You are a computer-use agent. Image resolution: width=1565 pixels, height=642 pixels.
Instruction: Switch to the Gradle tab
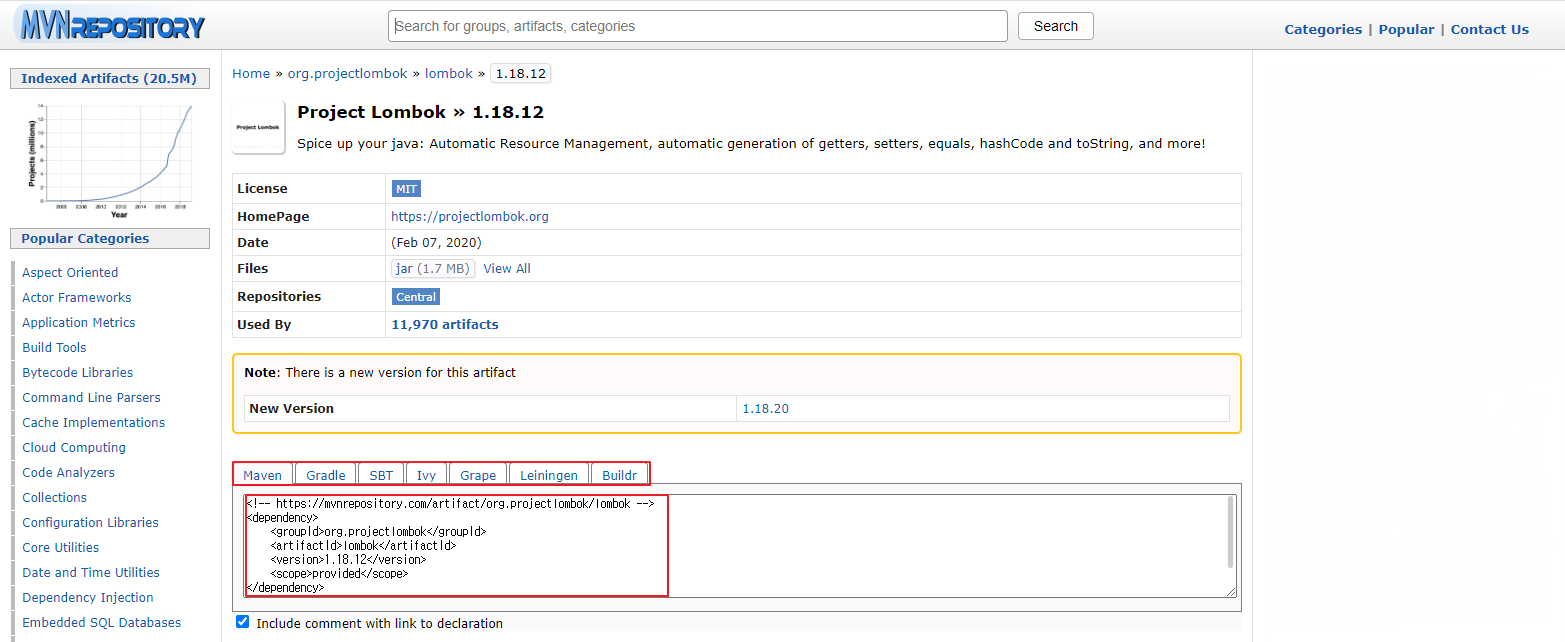coord(326,475)
